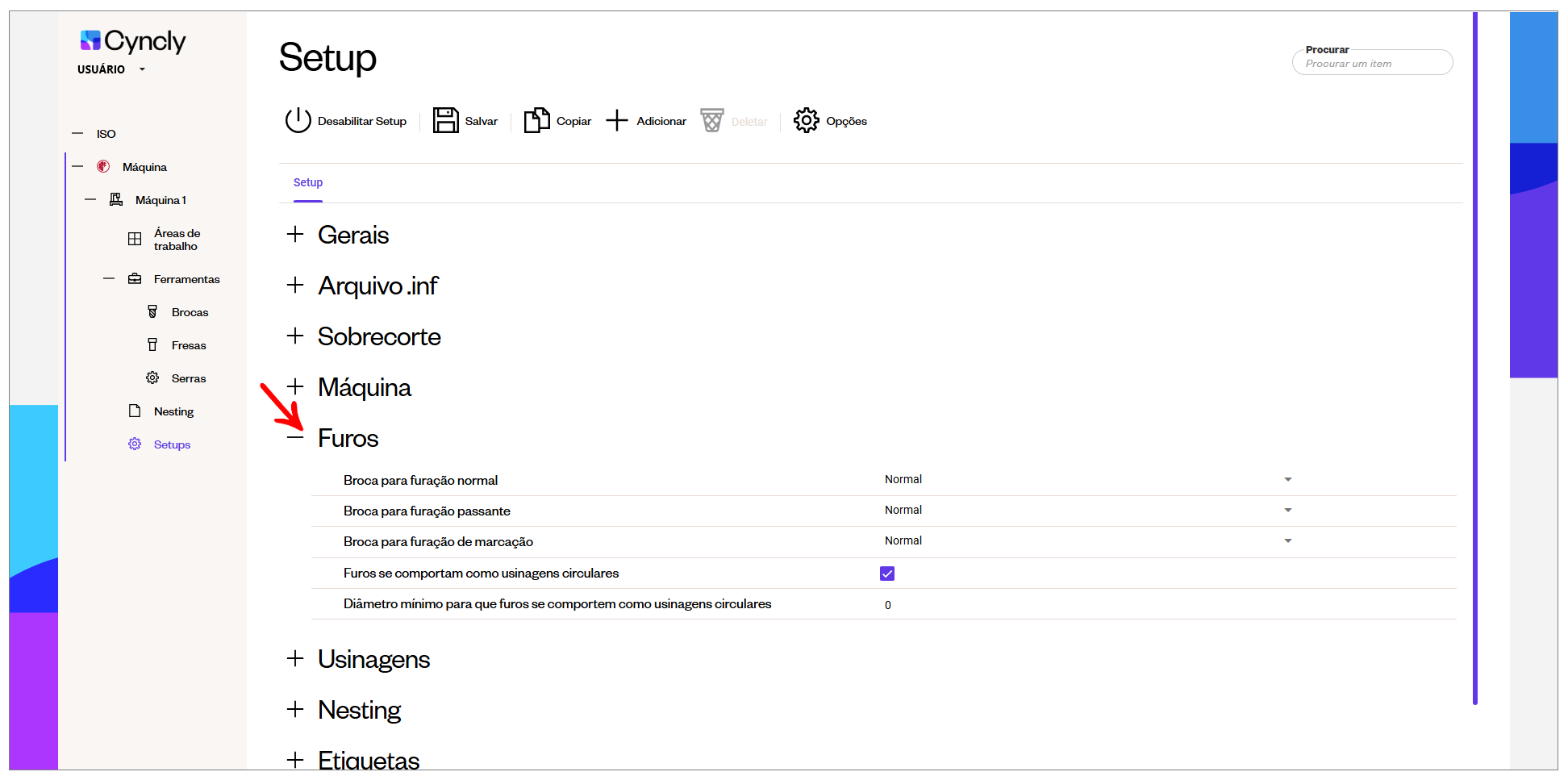This screenshot has height=776, width=1568.
Task: Select ISO in the sidebar tree
Action: coord(106,134)
